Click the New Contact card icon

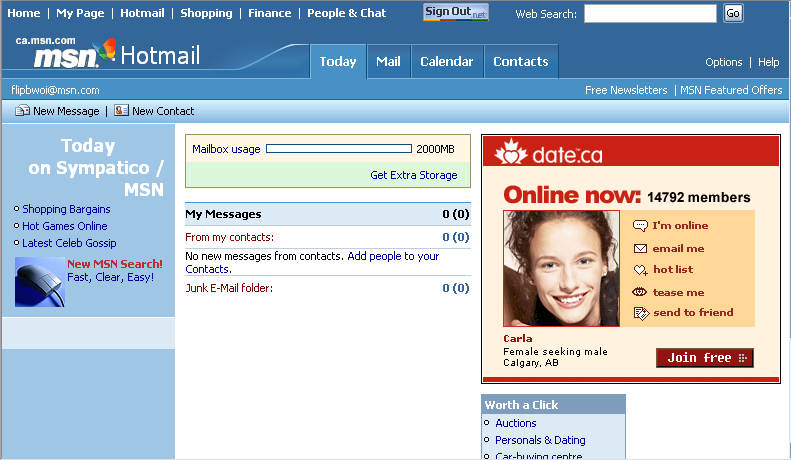coord(121,110)
